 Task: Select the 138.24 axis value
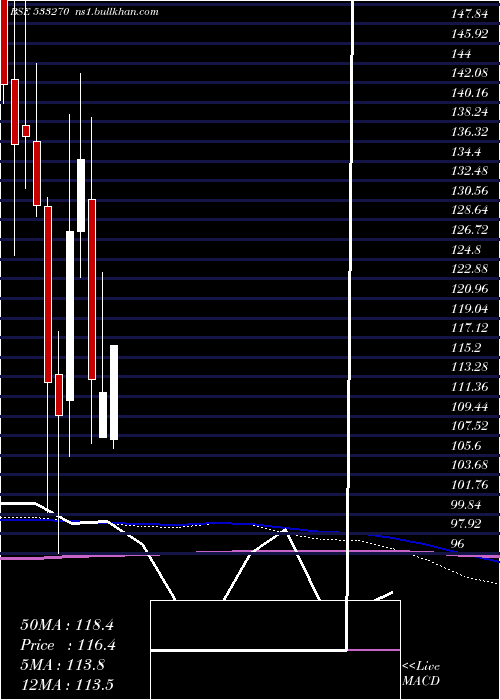(x=469, y=112)
